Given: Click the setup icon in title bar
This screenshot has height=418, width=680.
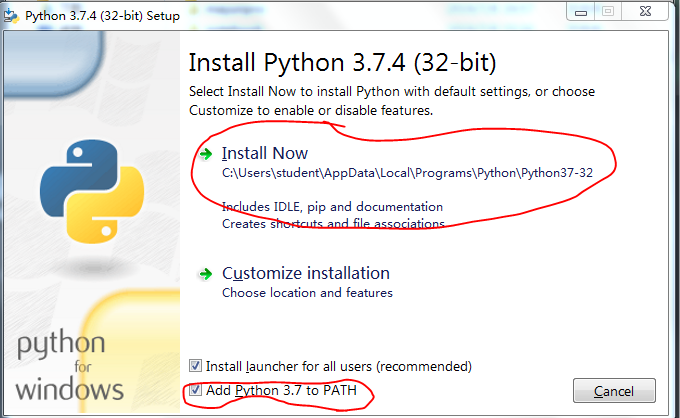Looking at the screenshot, I should point(11,16).
